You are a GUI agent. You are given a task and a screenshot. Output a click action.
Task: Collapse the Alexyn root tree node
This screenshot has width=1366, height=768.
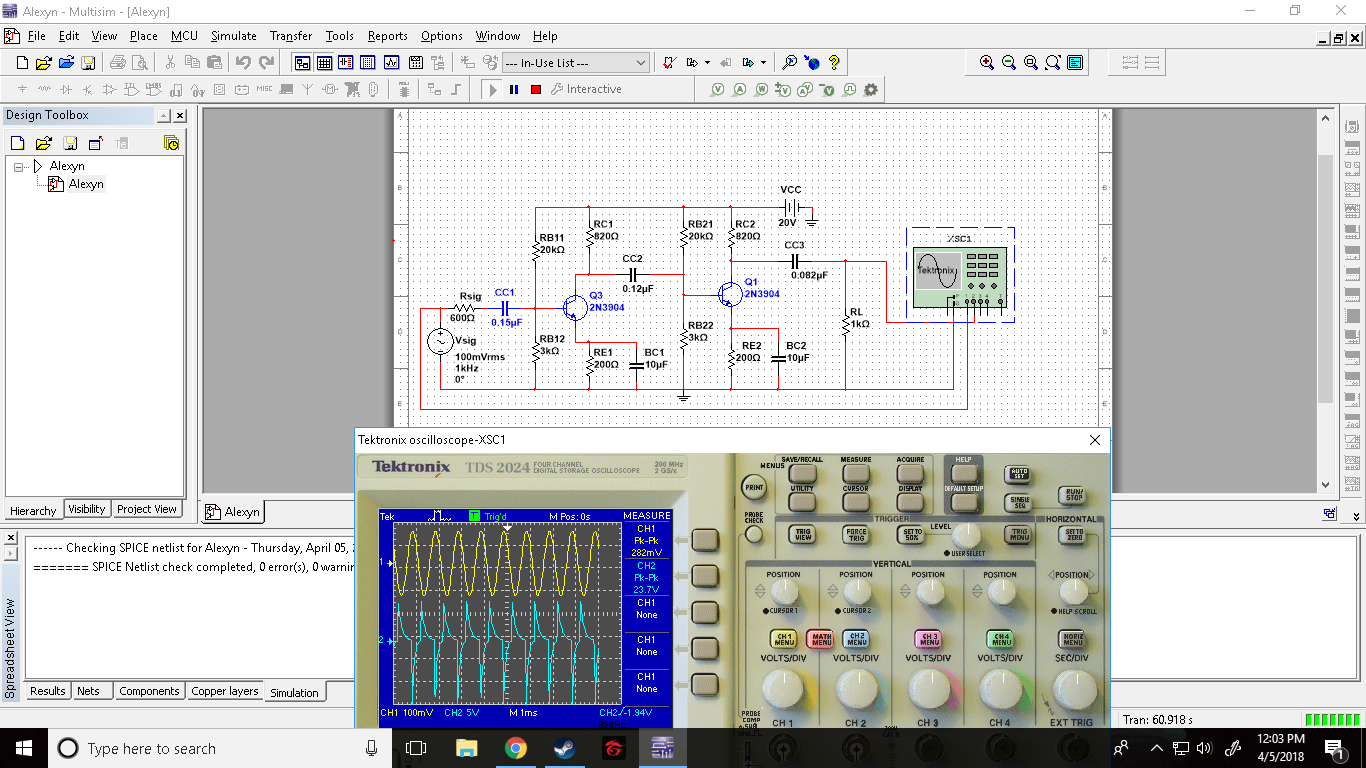19,166
